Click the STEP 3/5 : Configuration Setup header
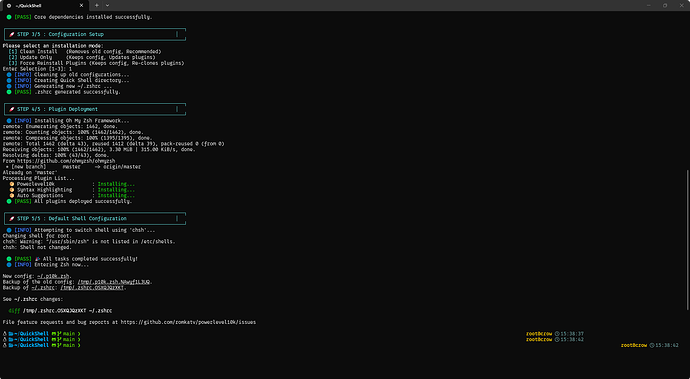The height and width of the screenshot is (379, 690). click(95, 34)
